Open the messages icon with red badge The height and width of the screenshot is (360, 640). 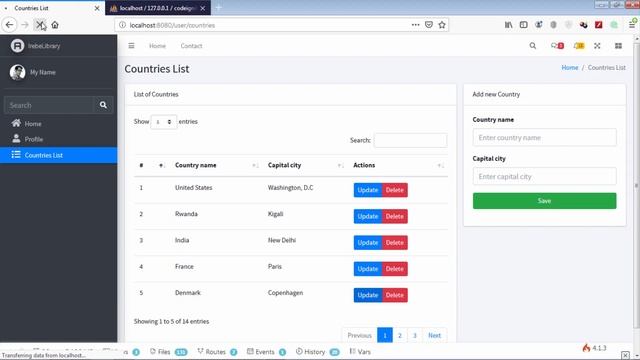(557, 46)
